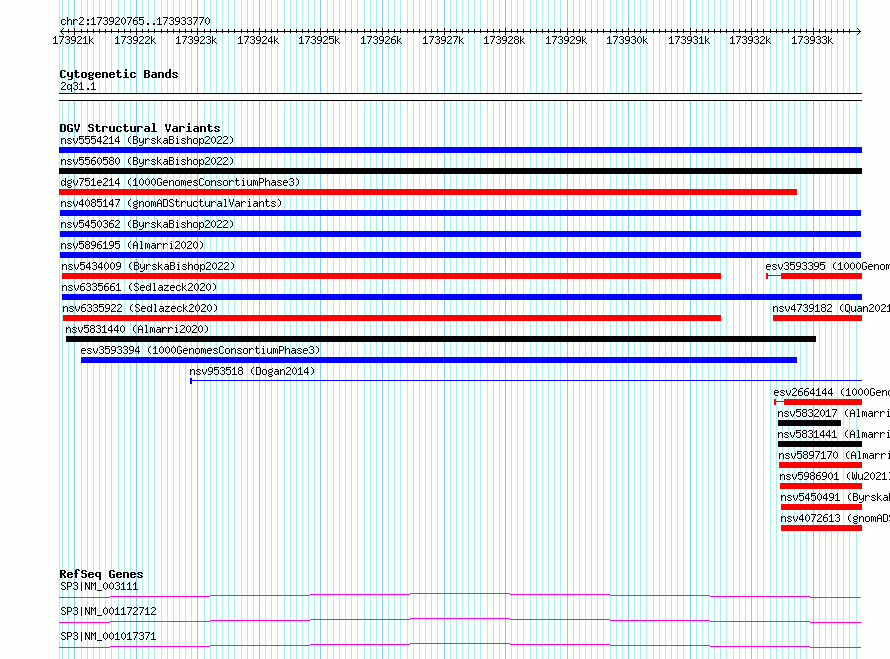The height and width of the screenshot is (659, 890).
Task: Open variant nsv5831440 (Almarri2020) label
Action: click(x=137, y=329)
